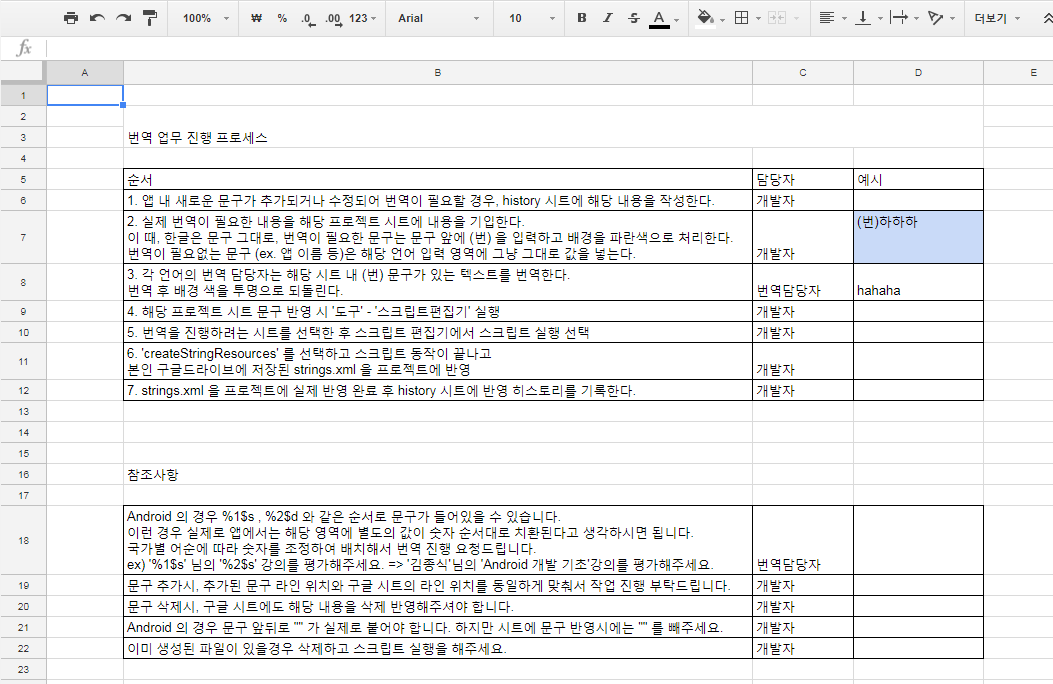
Task: Click the step 7 strings.xml cell
Action: coord(438,390)
